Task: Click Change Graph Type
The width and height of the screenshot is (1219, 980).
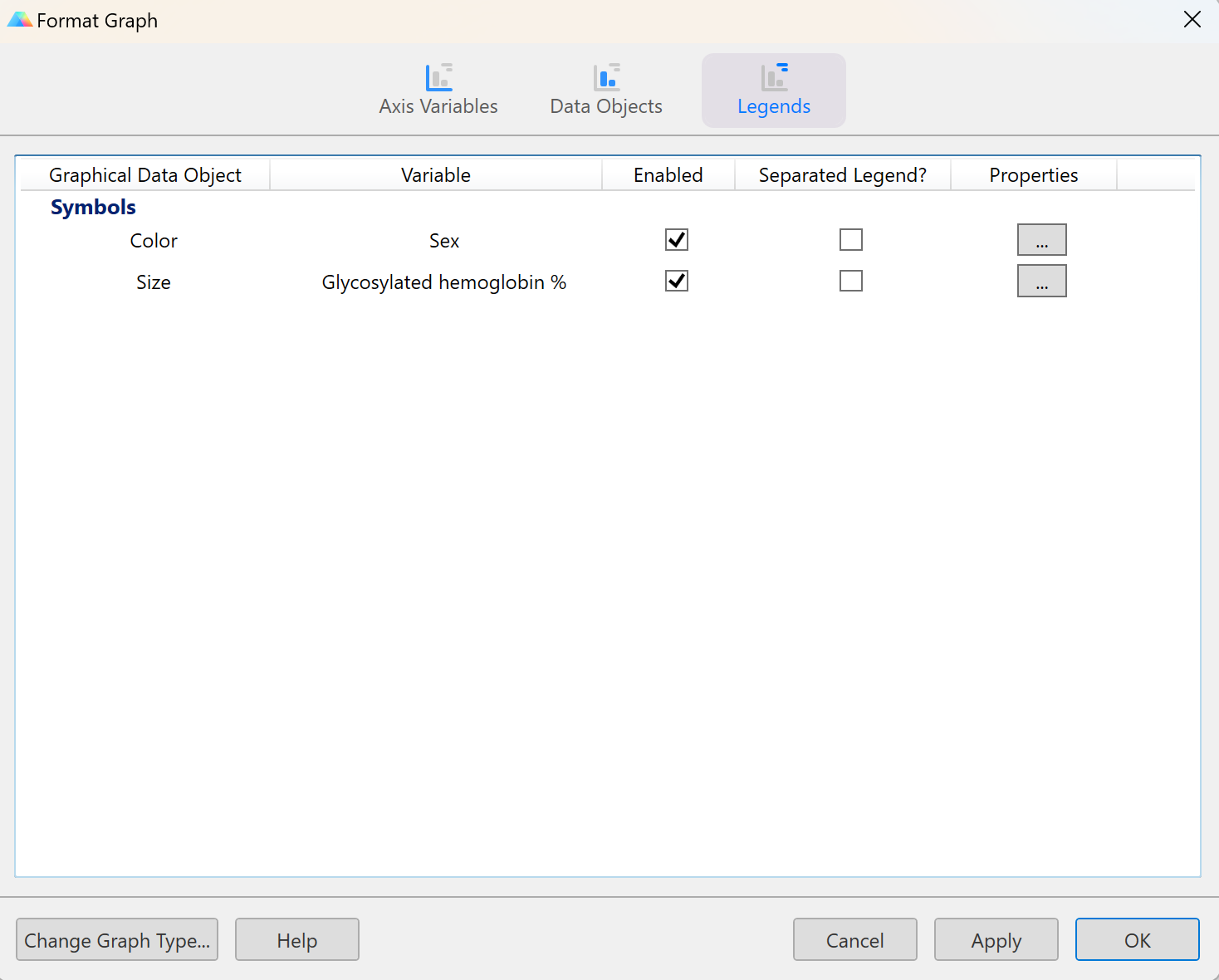Action: click(x=116, y=939)
